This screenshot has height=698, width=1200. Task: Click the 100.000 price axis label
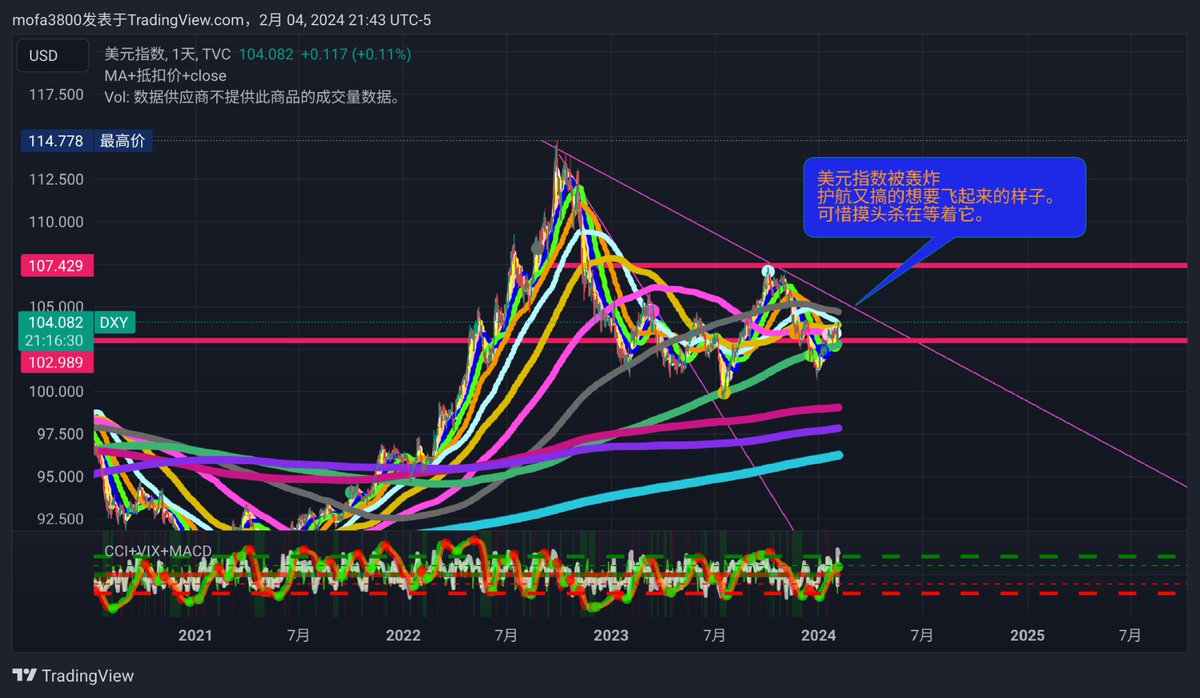coord(57,391)
